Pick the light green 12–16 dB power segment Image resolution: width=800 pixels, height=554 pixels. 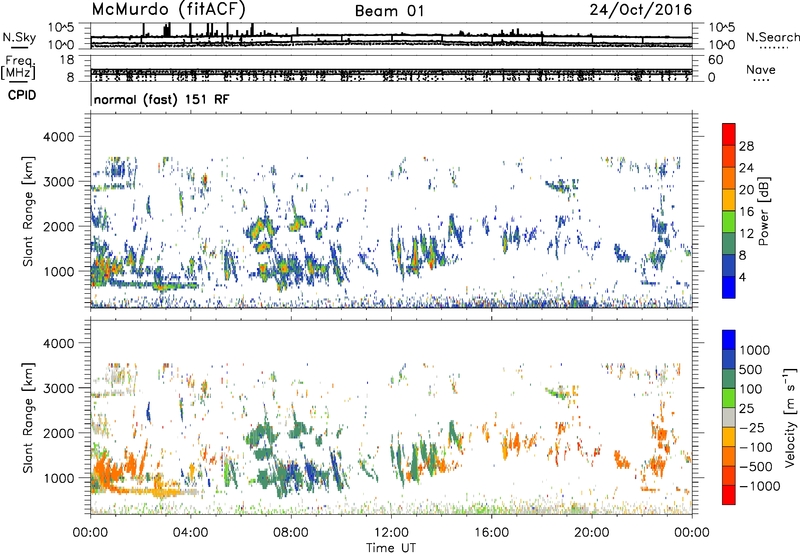(x=729, y=222)
